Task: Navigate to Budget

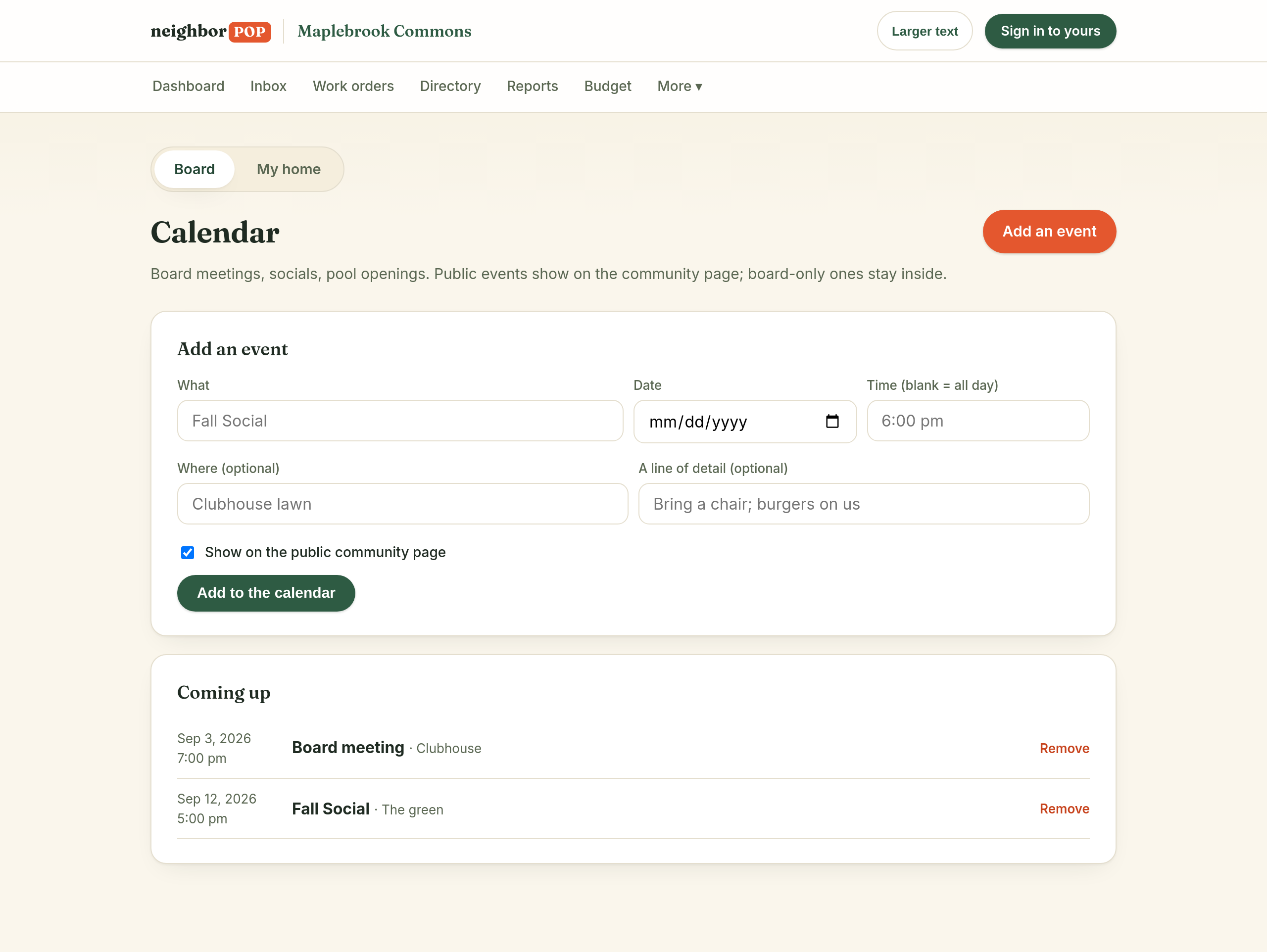Action: click(608, 86)
